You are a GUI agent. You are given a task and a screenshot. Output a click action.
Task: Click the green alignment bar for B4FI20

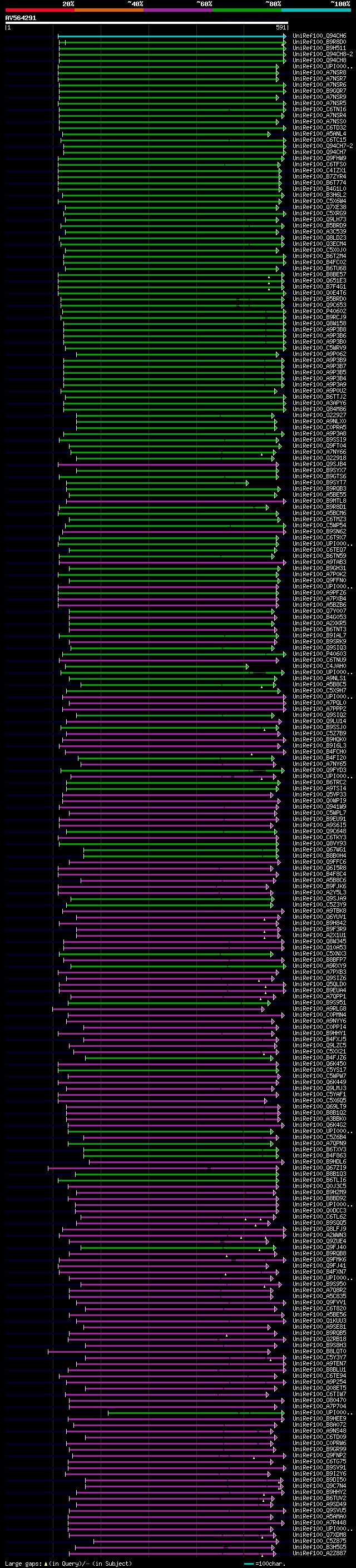coord(177,758)
